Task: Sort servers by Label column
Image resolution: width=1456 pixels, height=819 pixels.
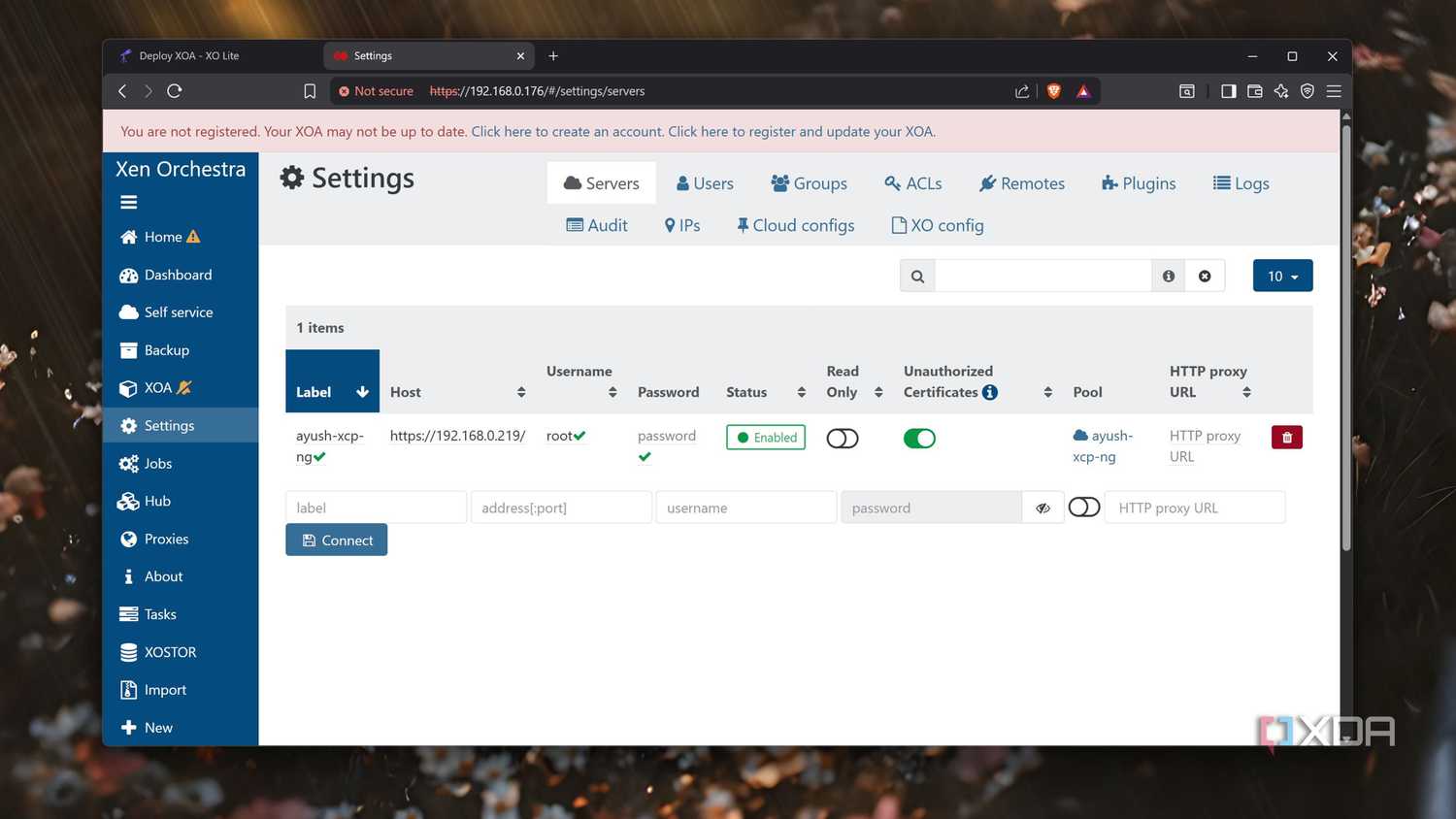Action: (332, 381)
